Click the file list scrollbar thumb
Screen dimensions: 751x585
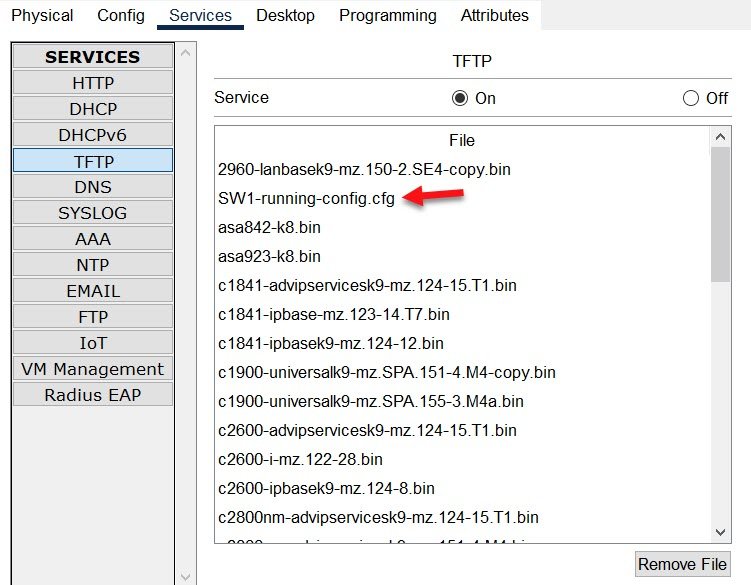[x=720, y=214]
